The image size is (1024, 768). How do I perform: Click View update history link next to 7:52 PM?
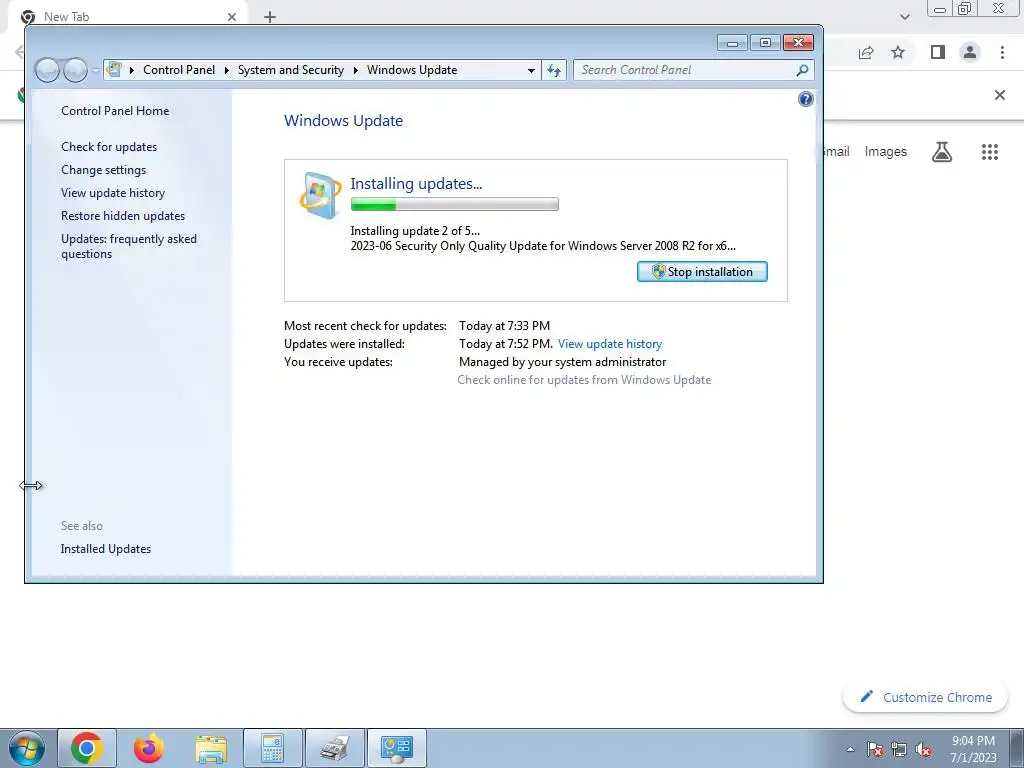(x=610, y=344)
